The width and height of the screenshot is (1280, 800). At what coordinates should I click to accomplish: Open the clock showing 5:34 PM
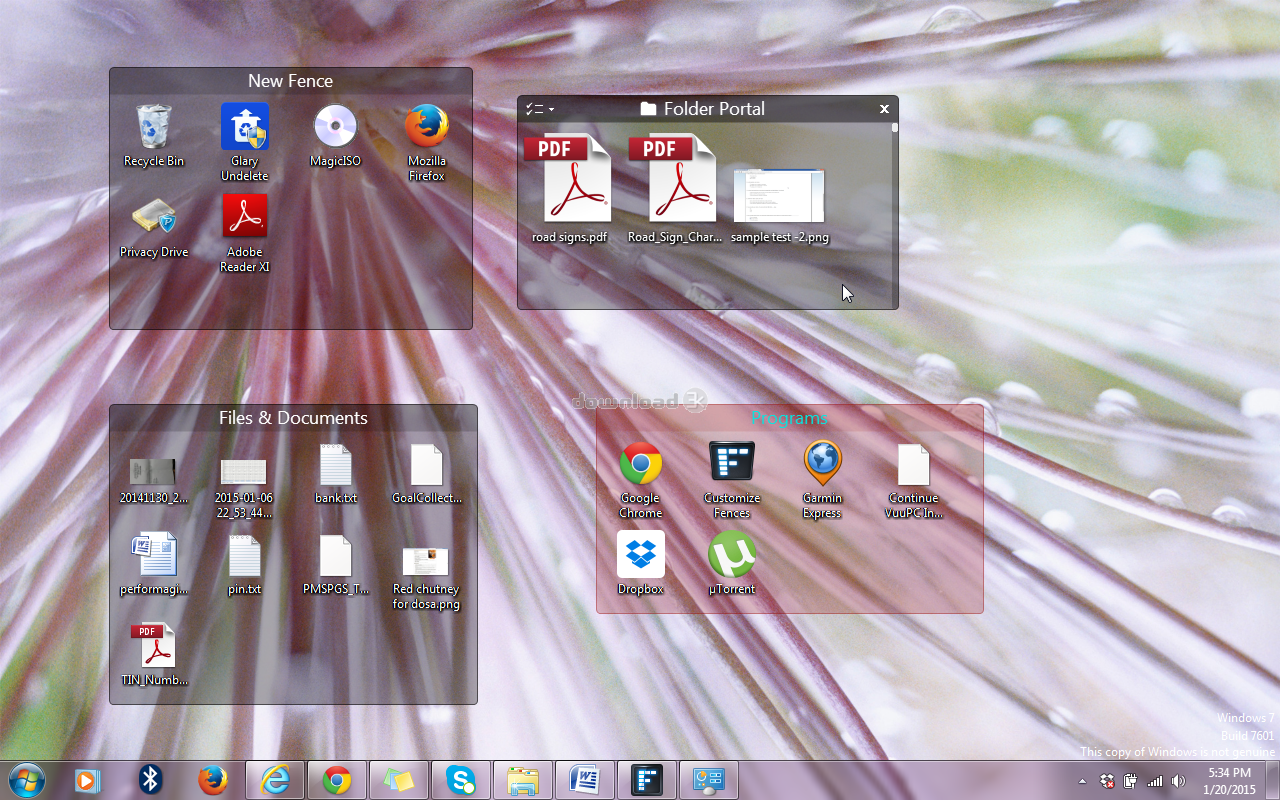[x=1230, y=781]
